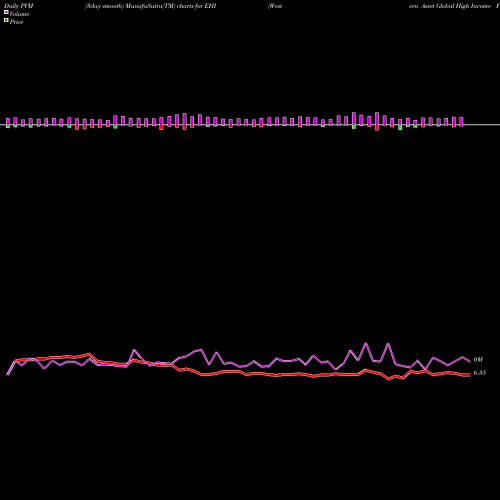500x500 pixels.
Task: Click the MunafaSutra charts for EHI heading
Action: (x=151, y=6)
